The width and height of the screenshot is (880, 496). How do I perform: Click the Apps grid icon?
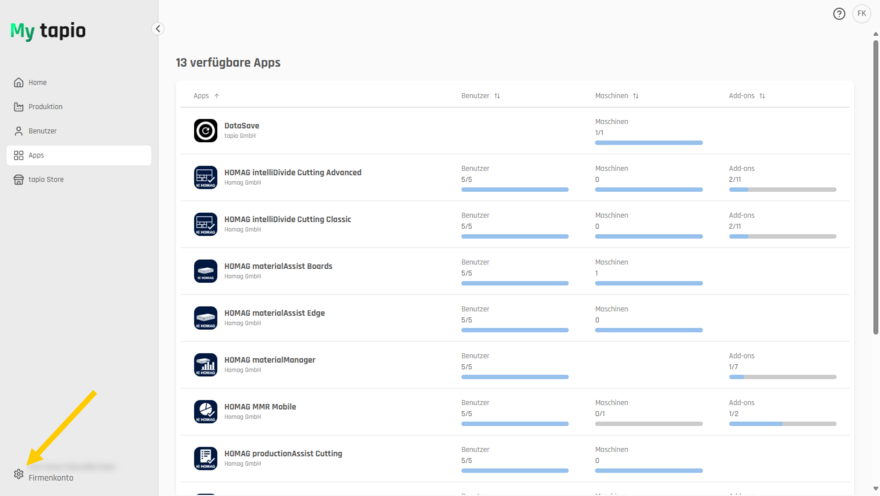coord(19,155)
